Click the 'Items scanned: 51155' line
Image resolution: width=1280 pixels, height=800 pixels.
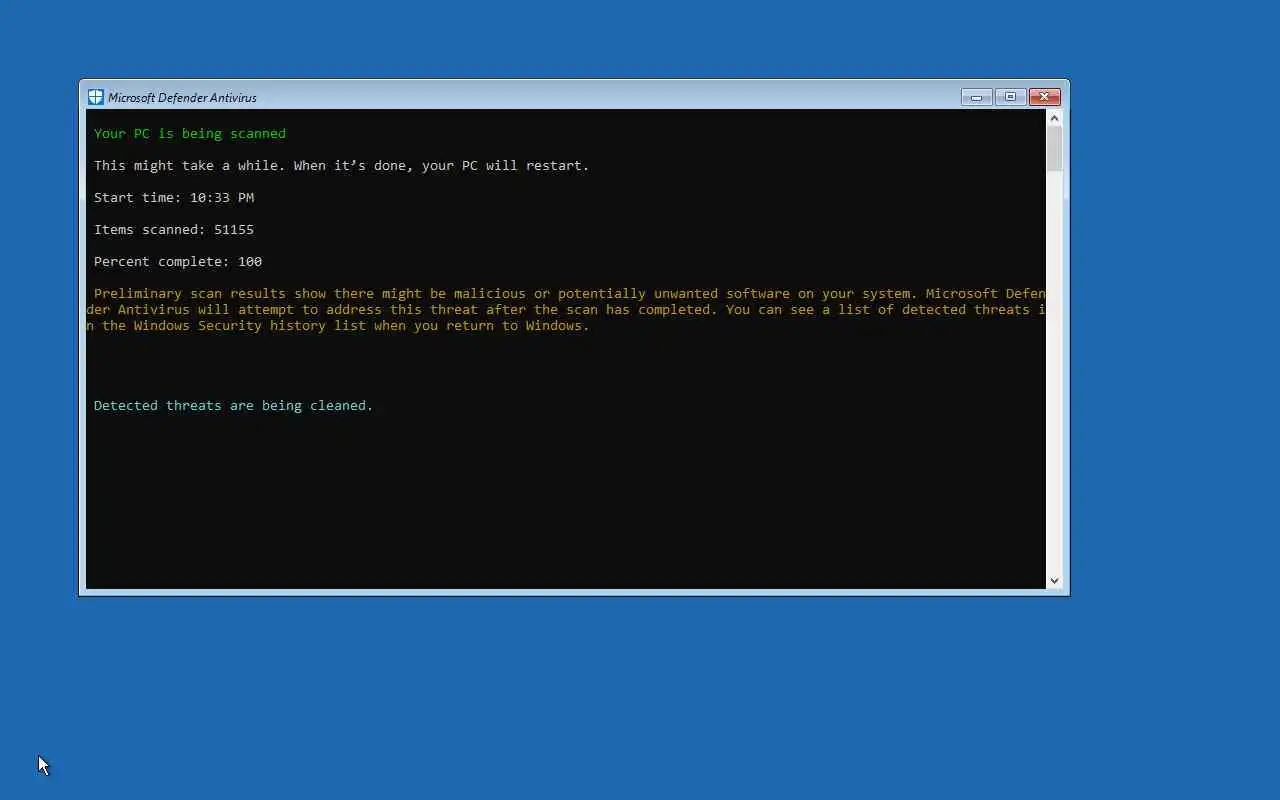click(174, 229)
